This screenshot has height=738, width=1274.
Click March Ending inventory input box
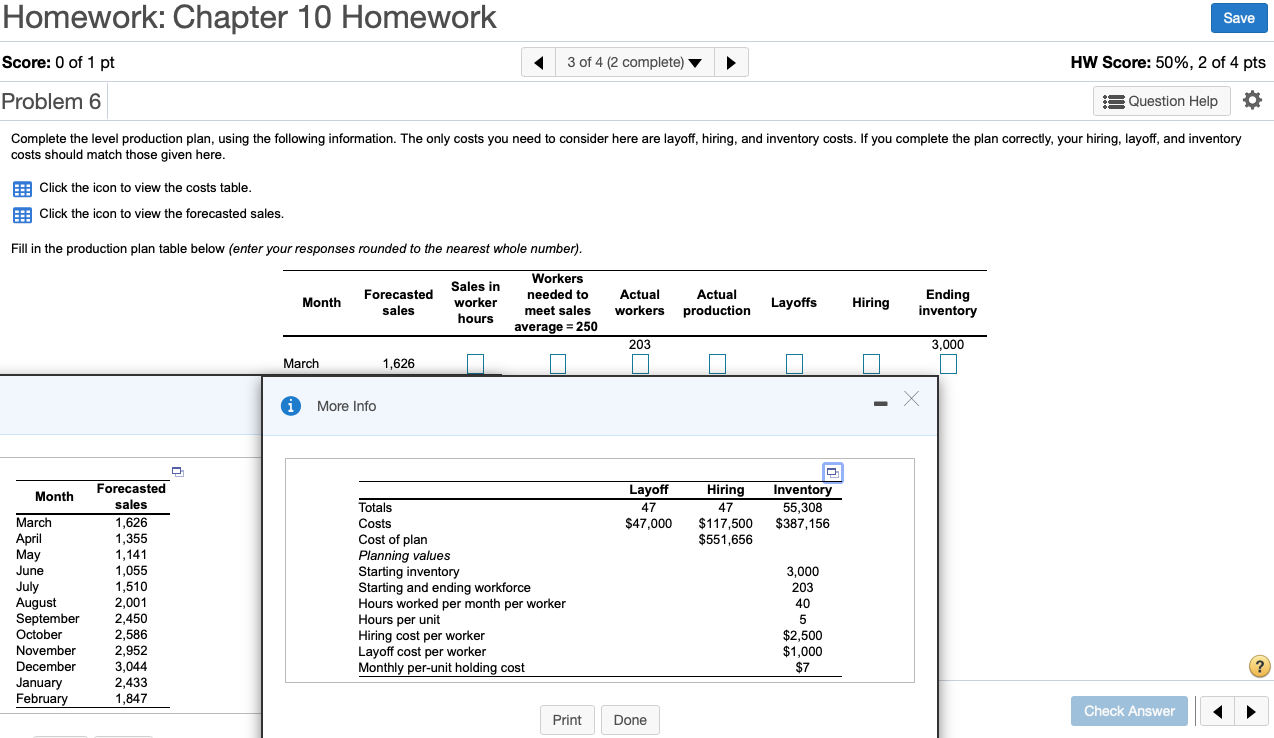[947, 363]
